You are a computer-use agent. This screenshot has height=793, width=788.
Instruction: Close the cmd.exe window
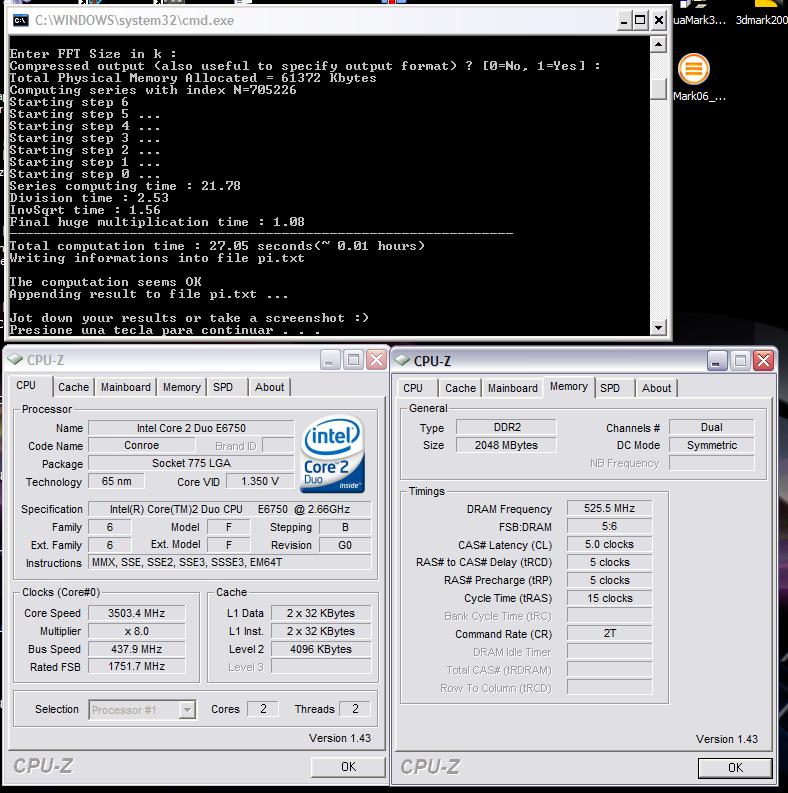pos(659,20)
